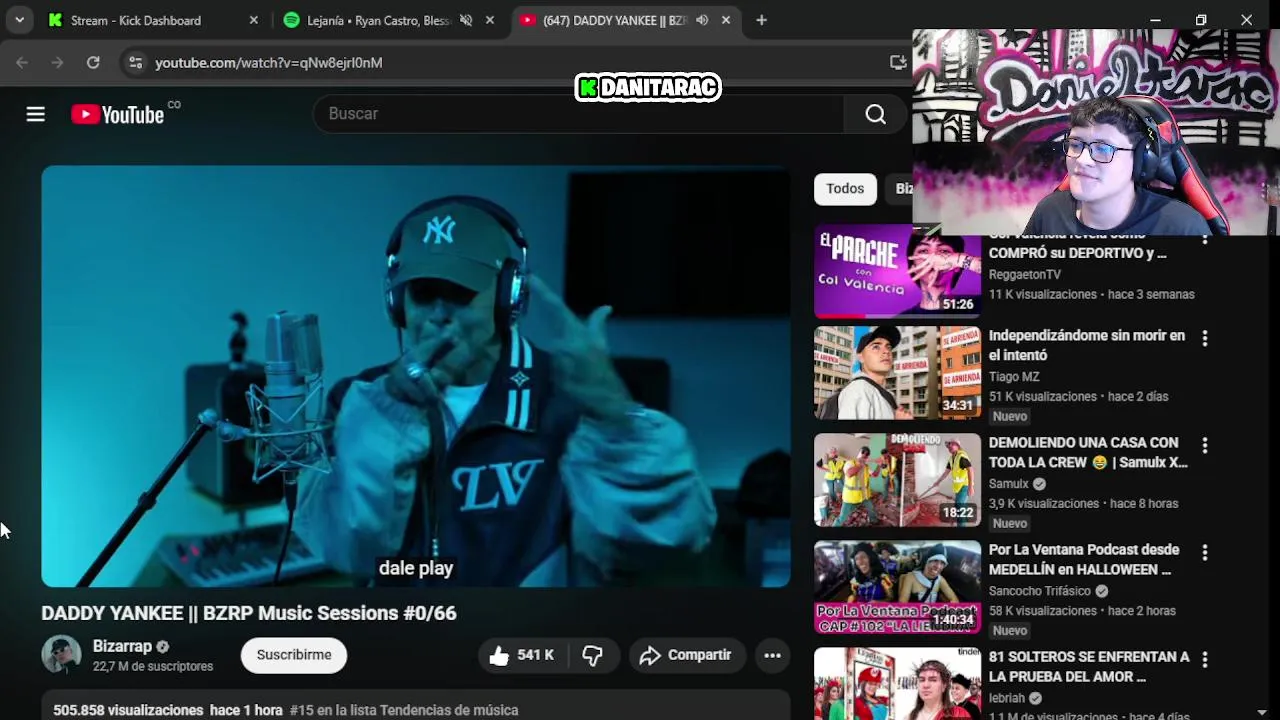Click the ReggaetonTV channel name

pos(1025,274)
